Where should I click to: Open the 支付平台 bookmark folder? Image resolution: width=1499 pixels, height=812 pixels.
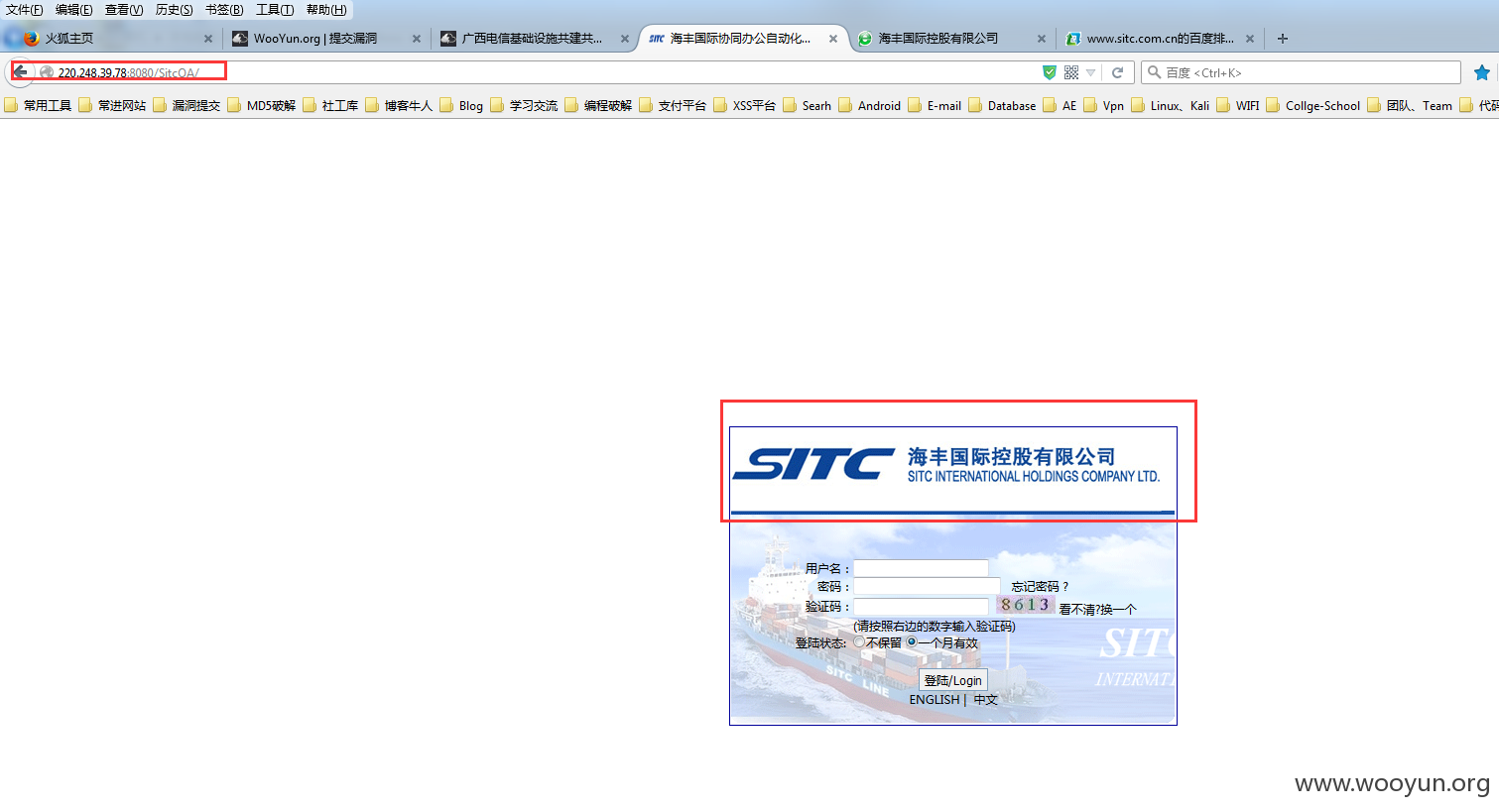tap(673, 105)
